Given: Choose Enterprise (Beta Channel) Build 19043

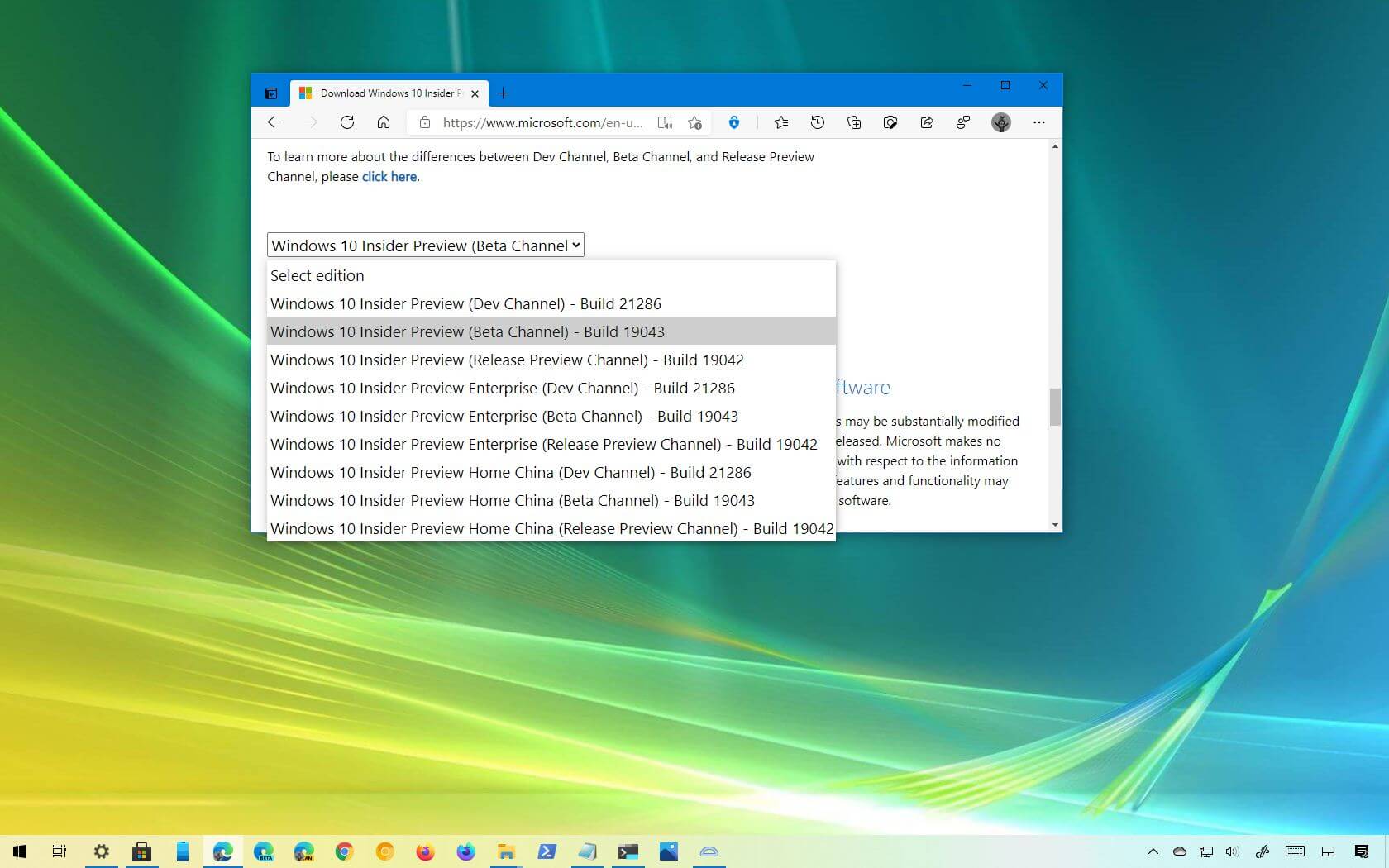Looking at the screenshot, I should [504, 416].
